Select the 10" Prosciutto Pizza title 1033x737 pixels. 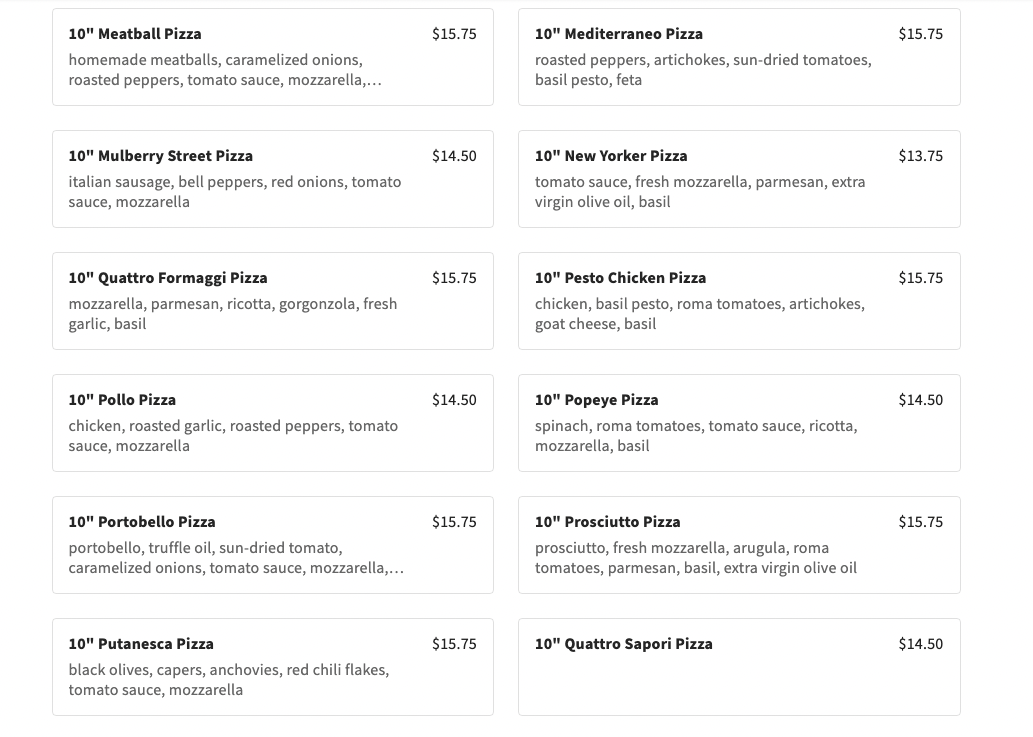(607, 522)
